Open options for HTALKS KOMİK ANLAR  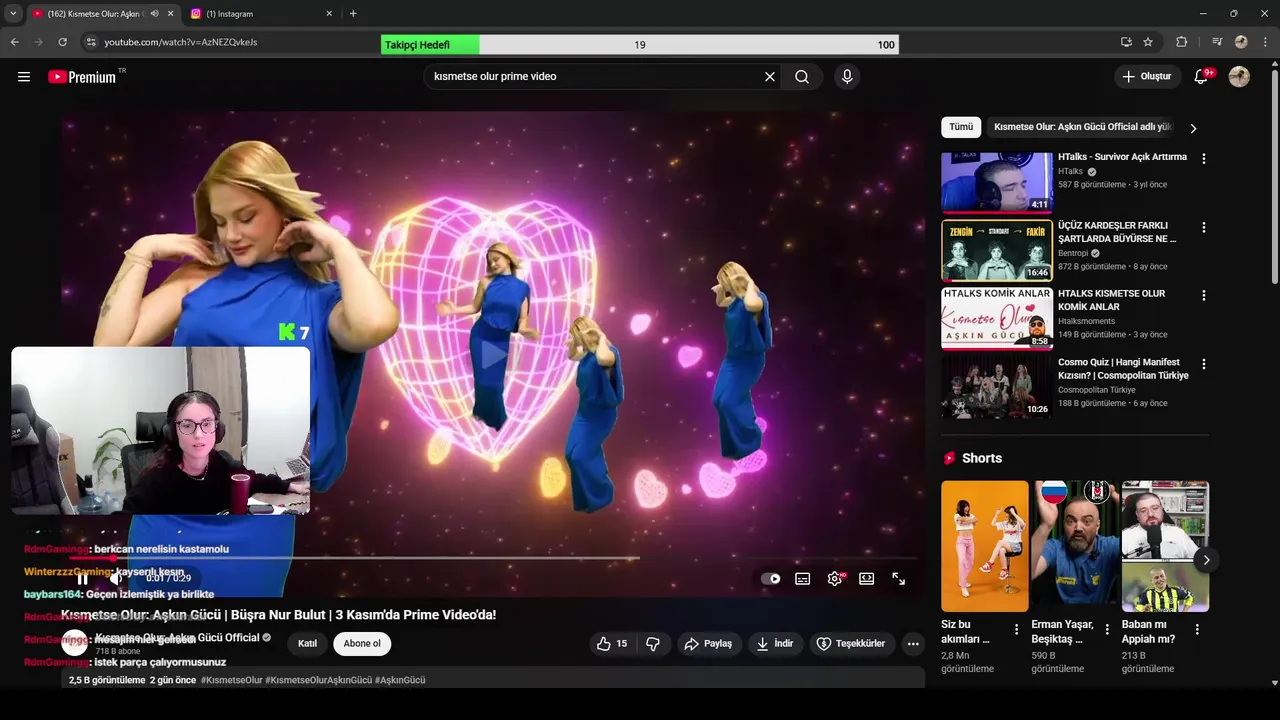(x=1204, y=296)
